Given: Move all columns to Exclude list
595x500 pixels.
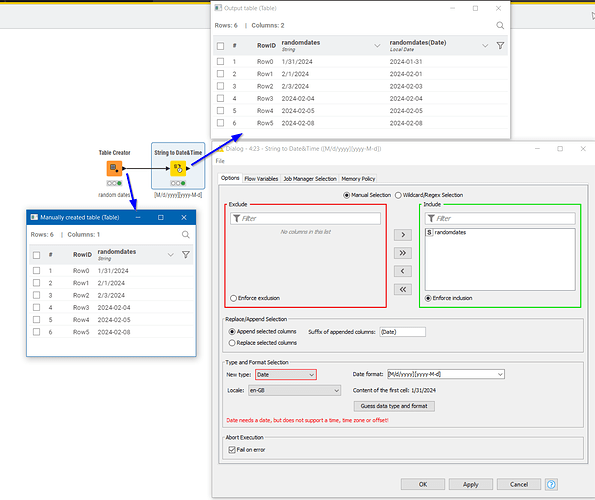Looking at the screenshot, I should [x=403, y=289].
